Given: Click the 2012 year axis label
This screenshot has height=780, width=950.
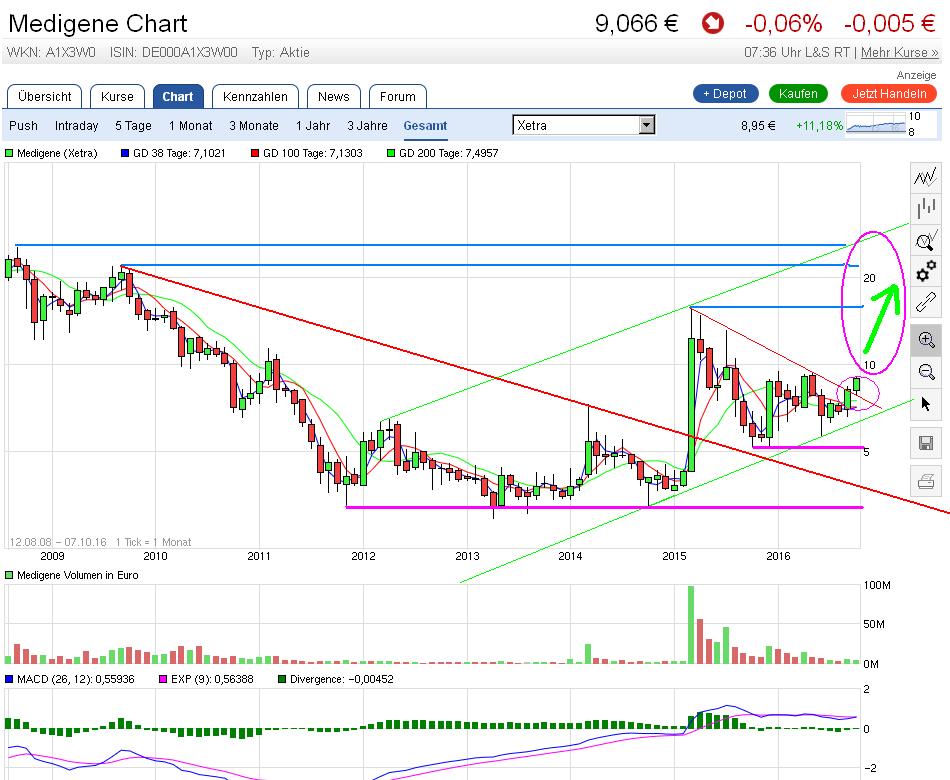Looking at the screenshot, I should [x=363, y=556].
